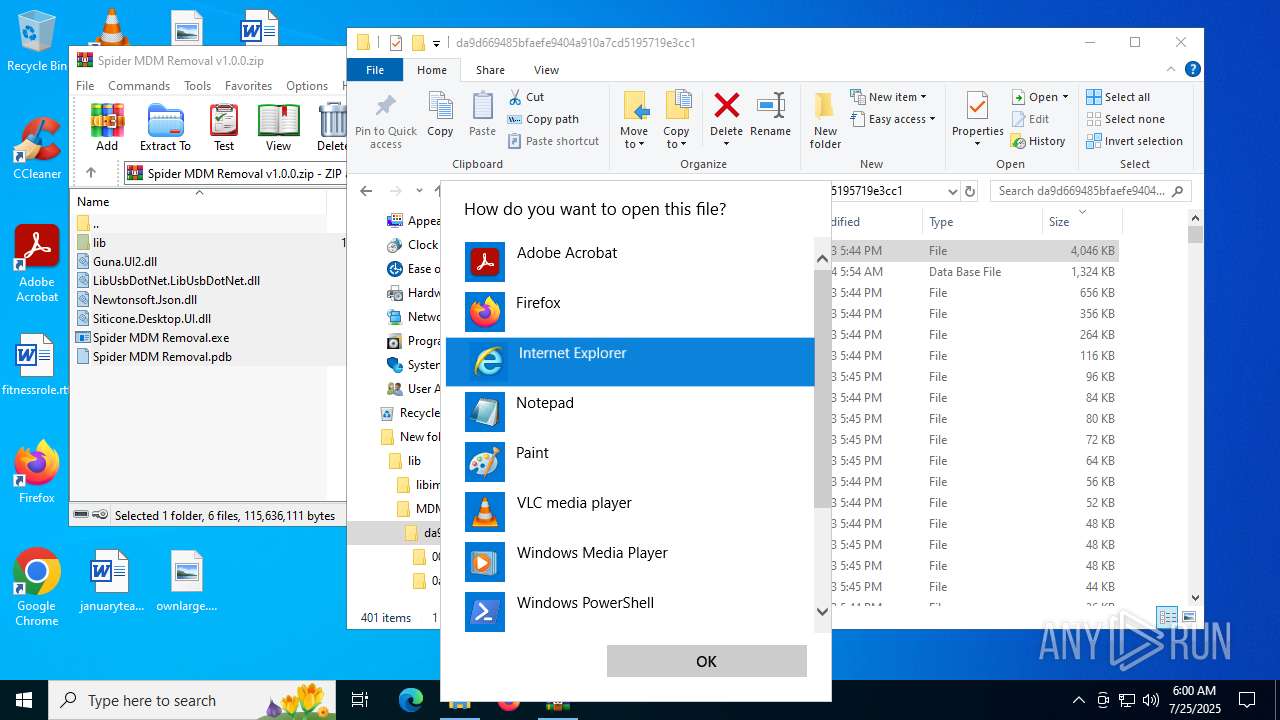Screen dimensions: 1280x720
Task: Collapse the Explorer ribbon with chevron
Action: click(x=1171, y=69)
